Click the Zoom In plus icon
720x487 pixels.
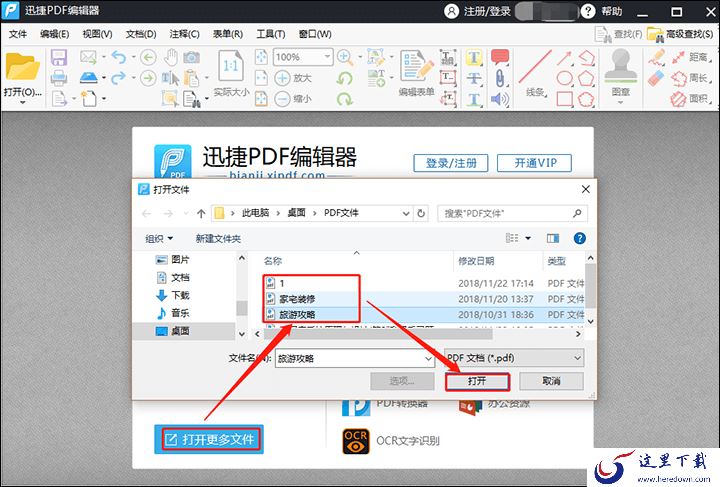pos(282,78)
